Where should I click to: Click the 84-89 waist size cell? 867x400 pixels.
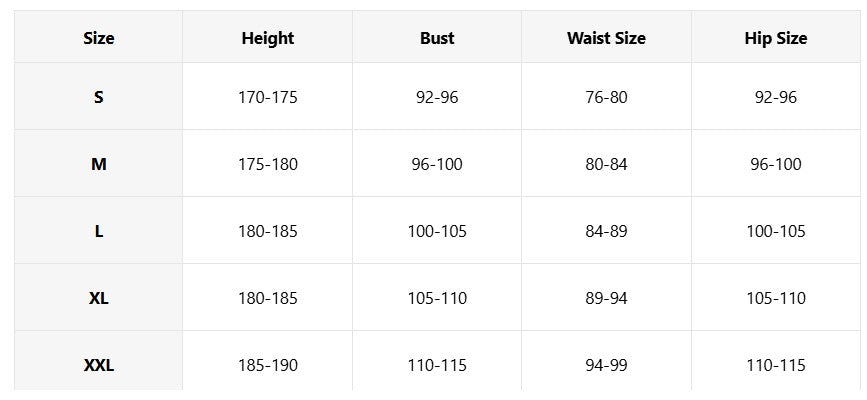pos(606,231)
